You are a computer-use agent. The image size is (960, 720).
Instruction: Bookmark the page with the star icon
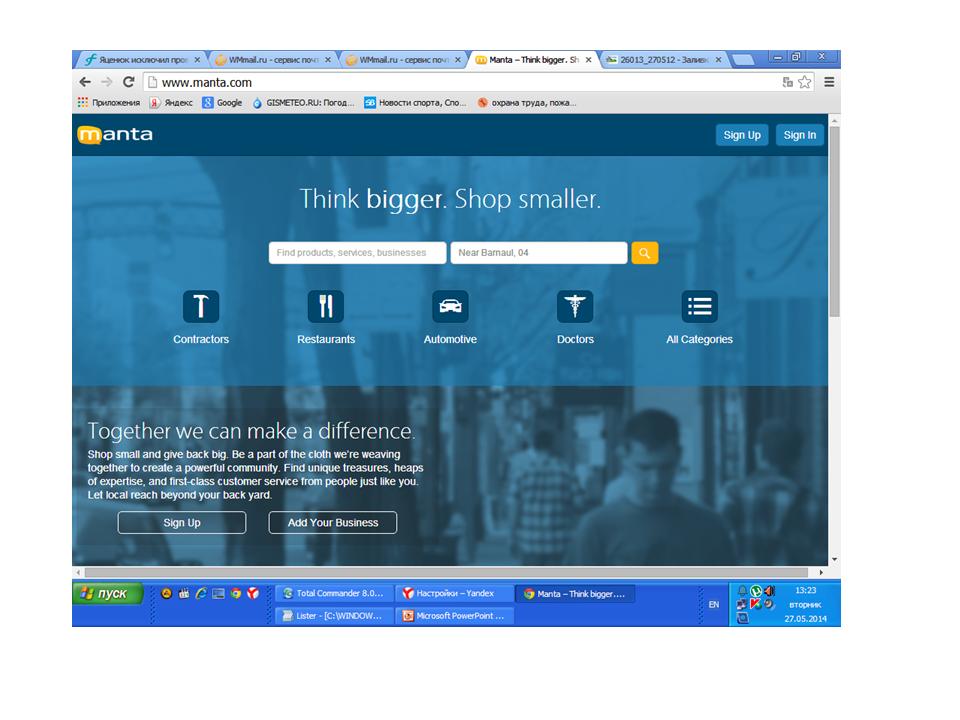coord(804,82)
